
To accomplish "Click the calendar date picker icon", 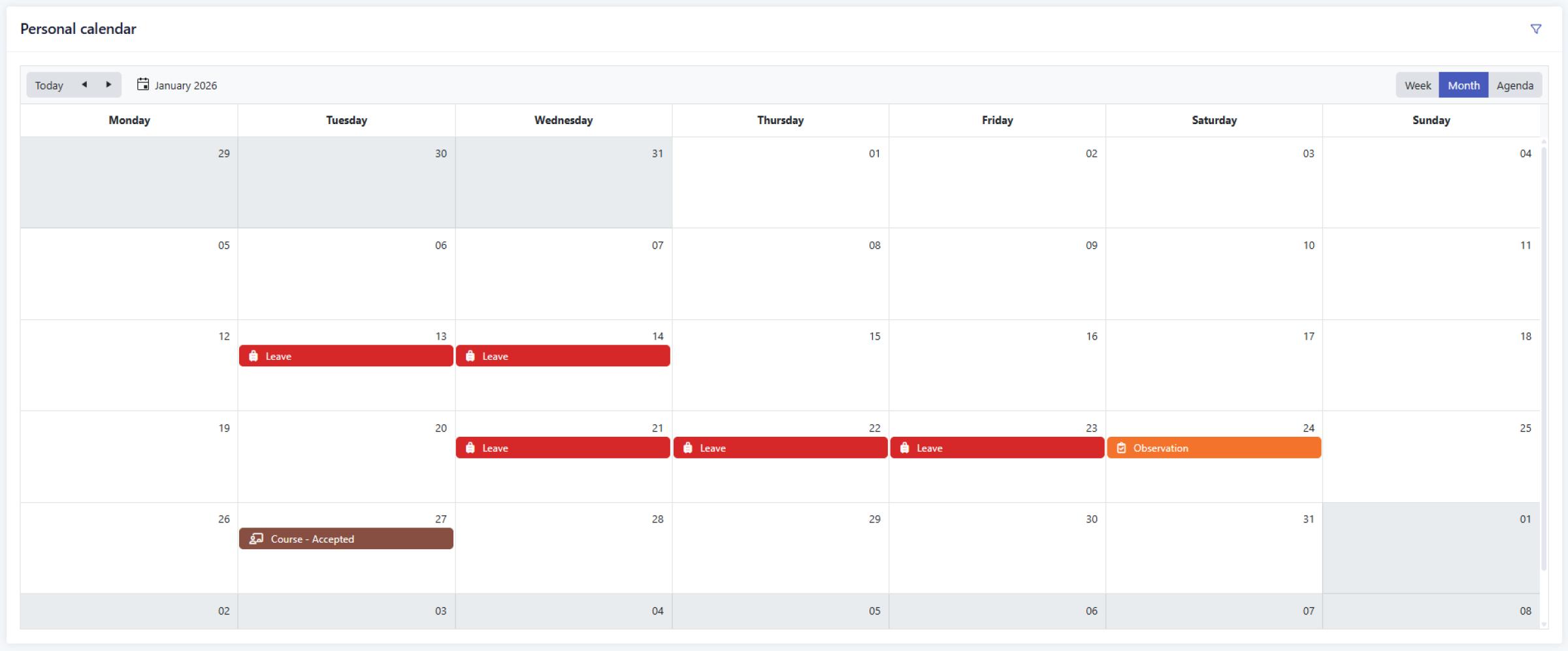I will [143, 84].
